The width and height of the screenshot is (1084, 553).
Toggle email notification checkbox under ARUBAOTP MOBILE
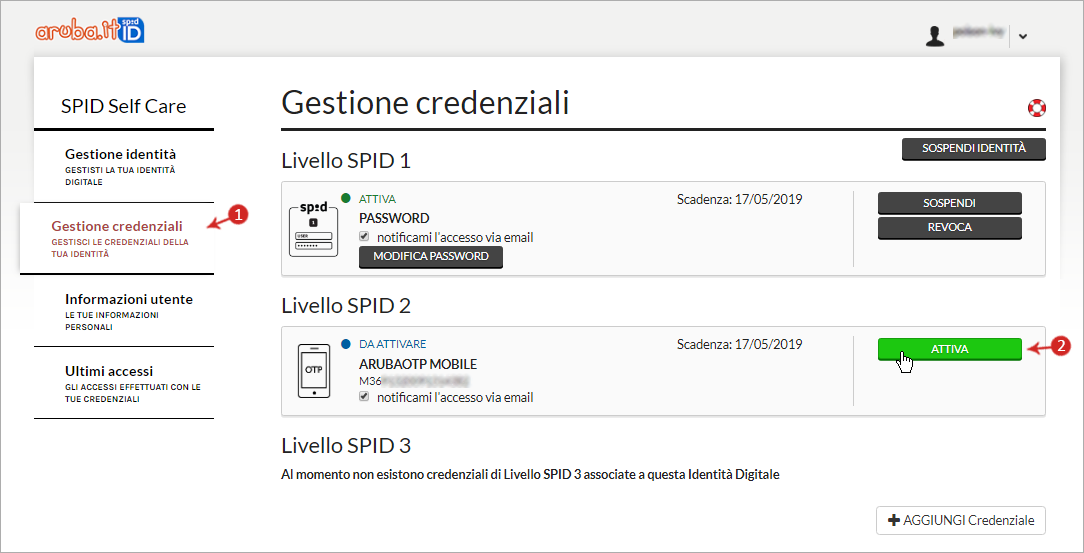pos(366,397)
